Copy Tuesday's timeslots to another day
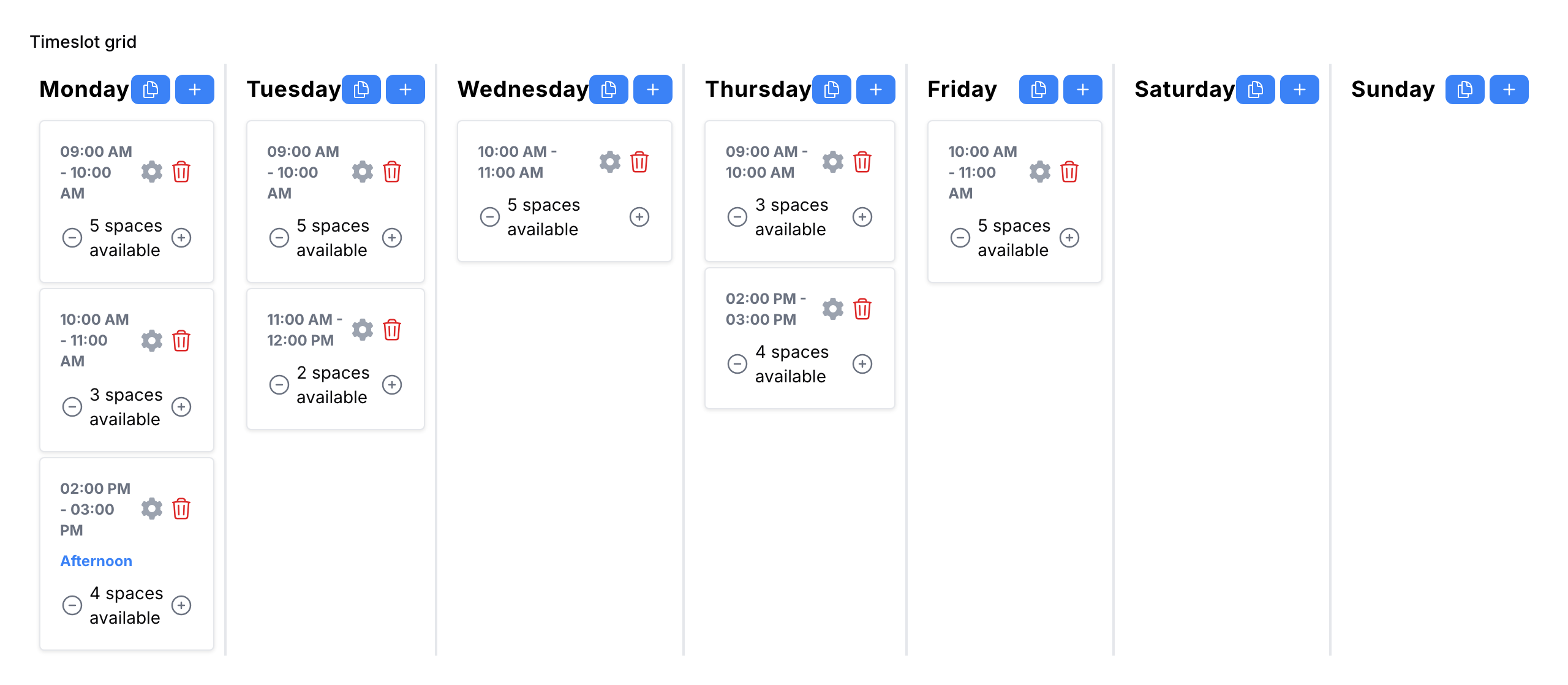The height and width of the screenshot is (685, 1568). 361,89
